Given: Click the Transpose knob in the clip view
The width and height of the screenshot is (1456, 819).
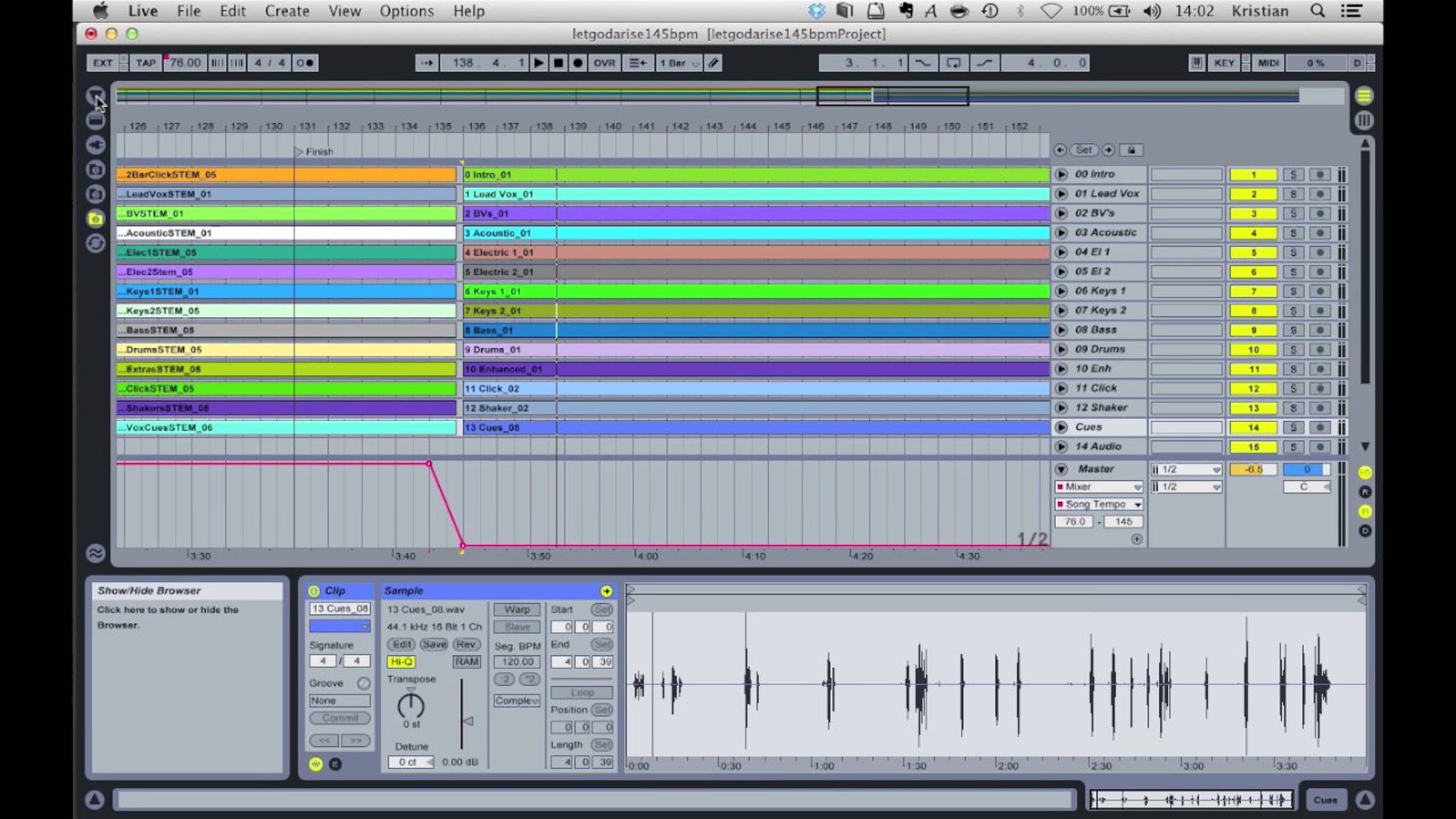Looking at the screenshot, I should pyautogui.click(x=411, y=706).
